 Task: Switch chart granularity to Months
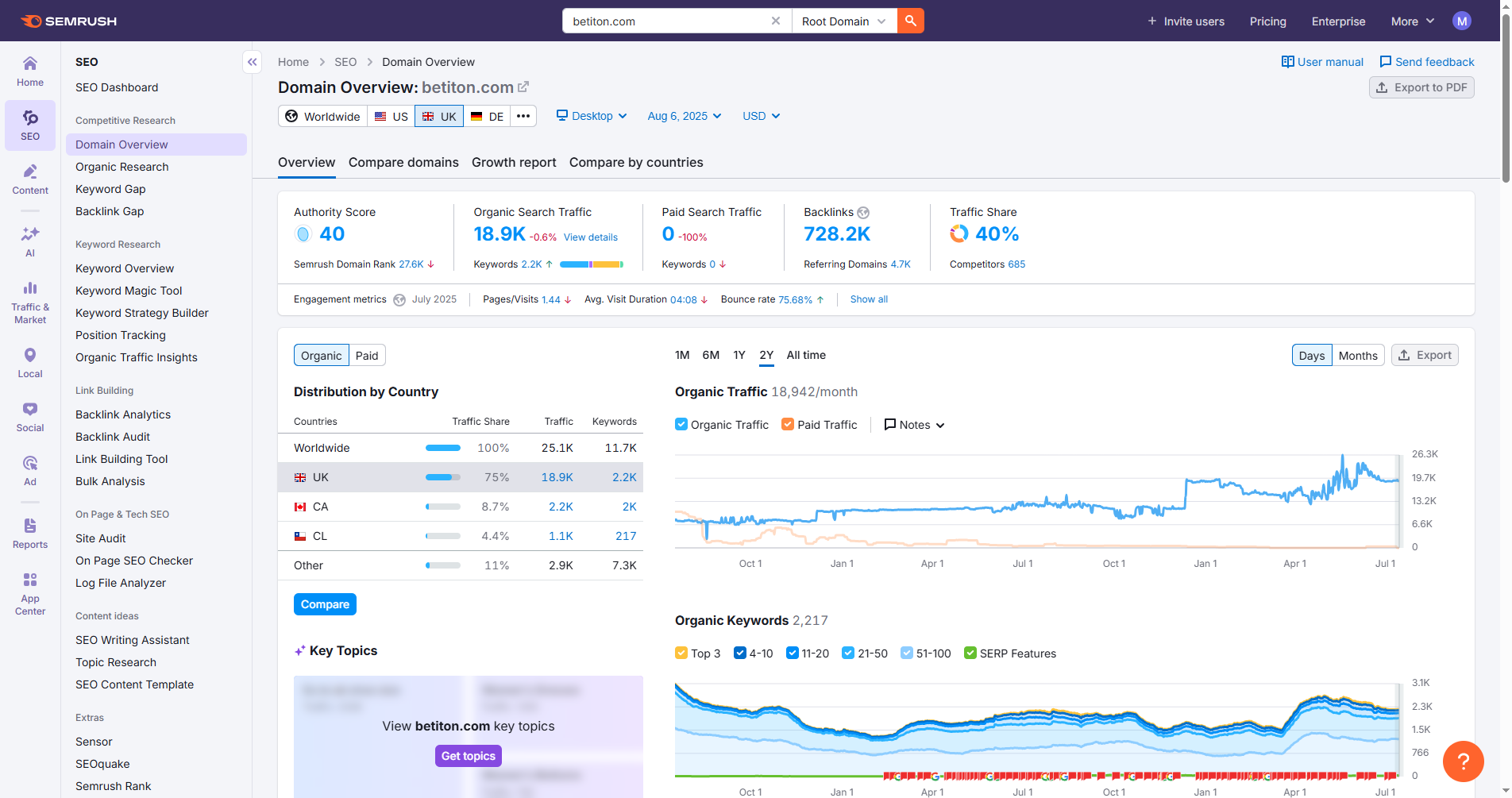pyautogui.click(x=1358, y=355)
